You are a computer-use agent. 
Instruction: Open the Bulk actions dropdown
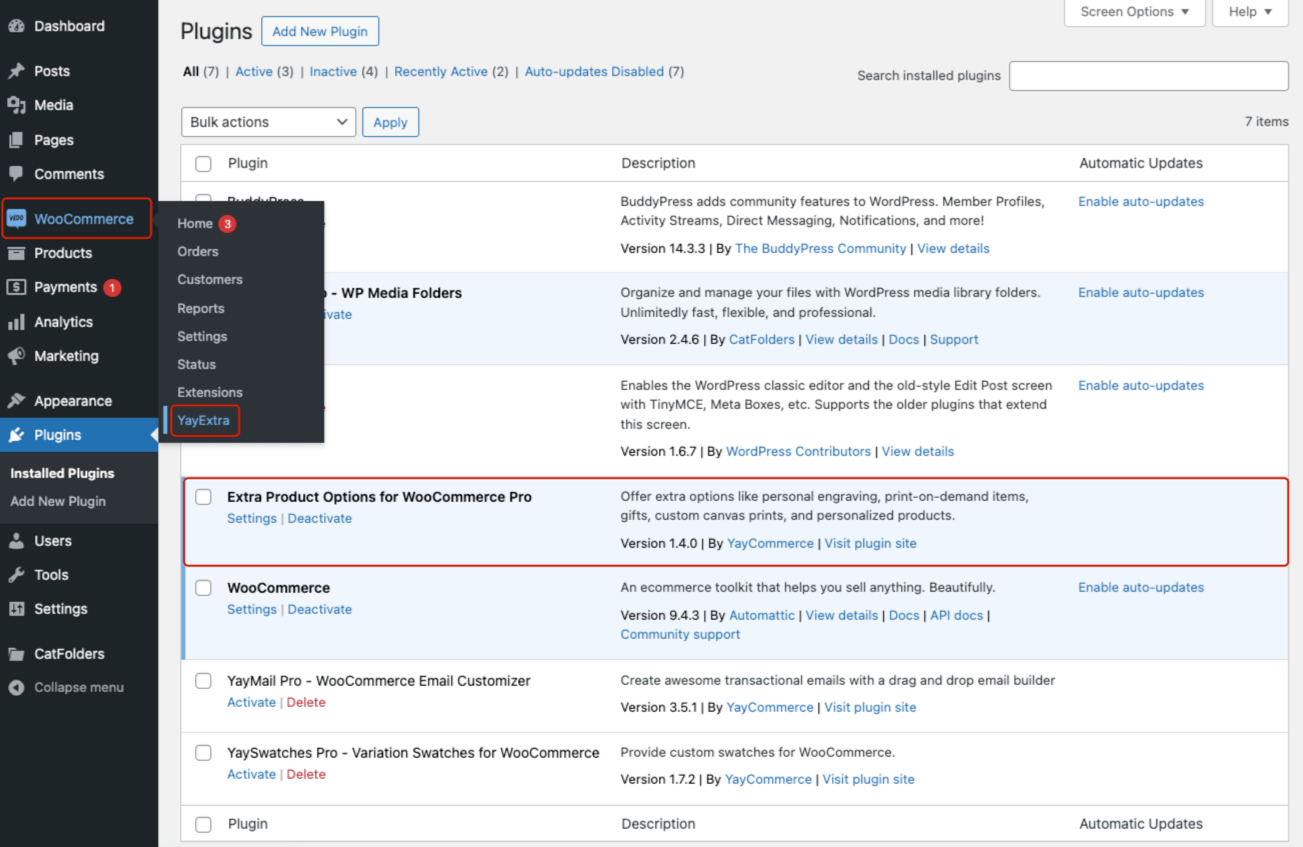coord(267,121)
